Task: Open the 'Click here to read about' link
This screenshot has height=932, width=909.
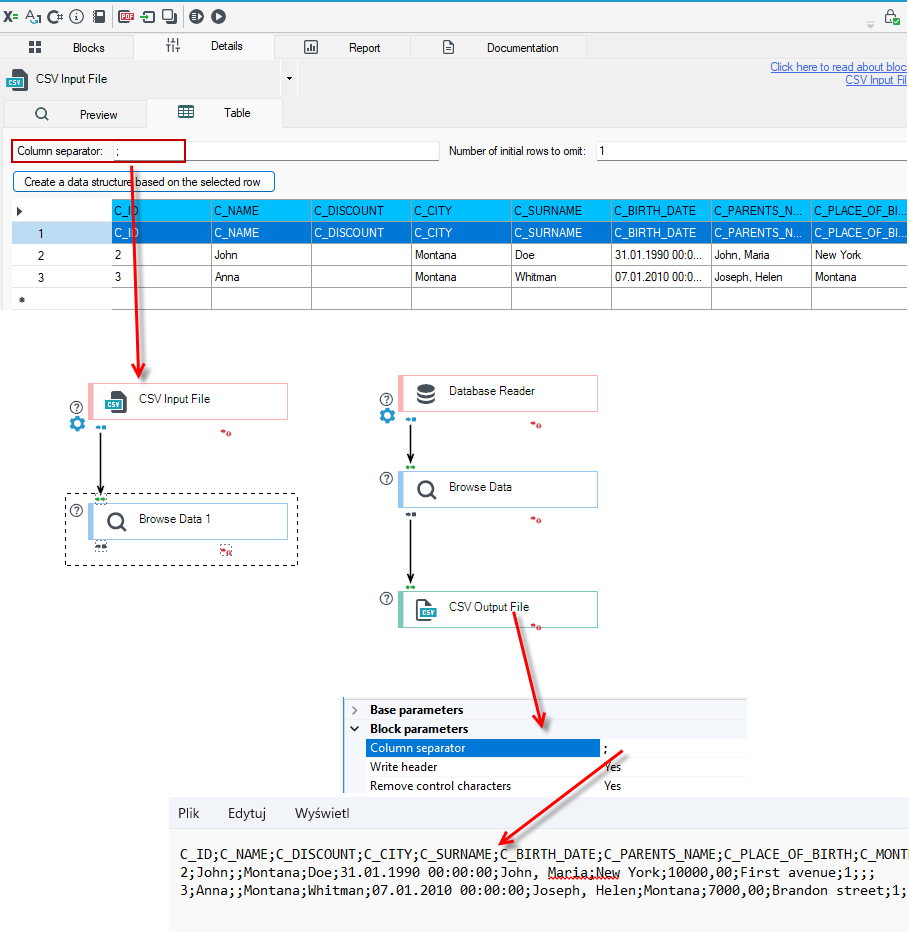Action: [x=838, y=67]
